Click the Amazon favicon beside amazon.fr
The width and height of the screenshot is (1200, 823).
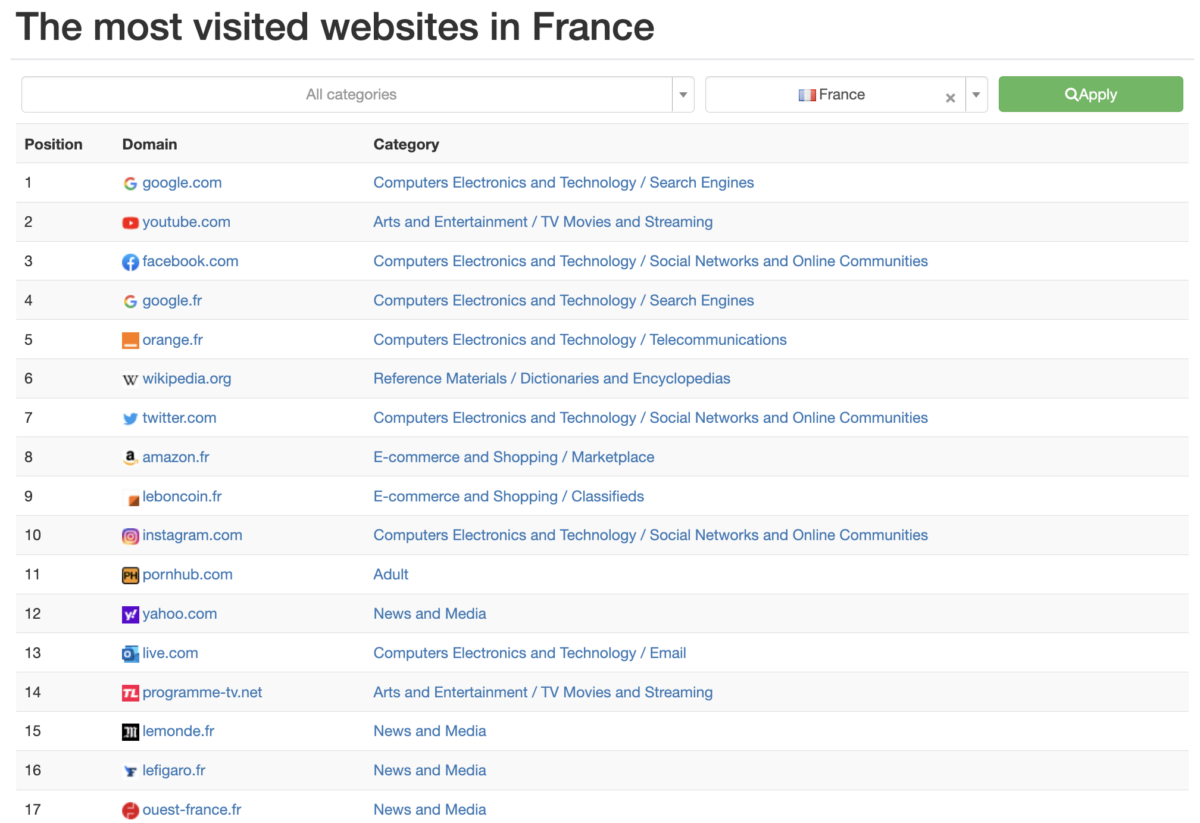tap(130, 458)
